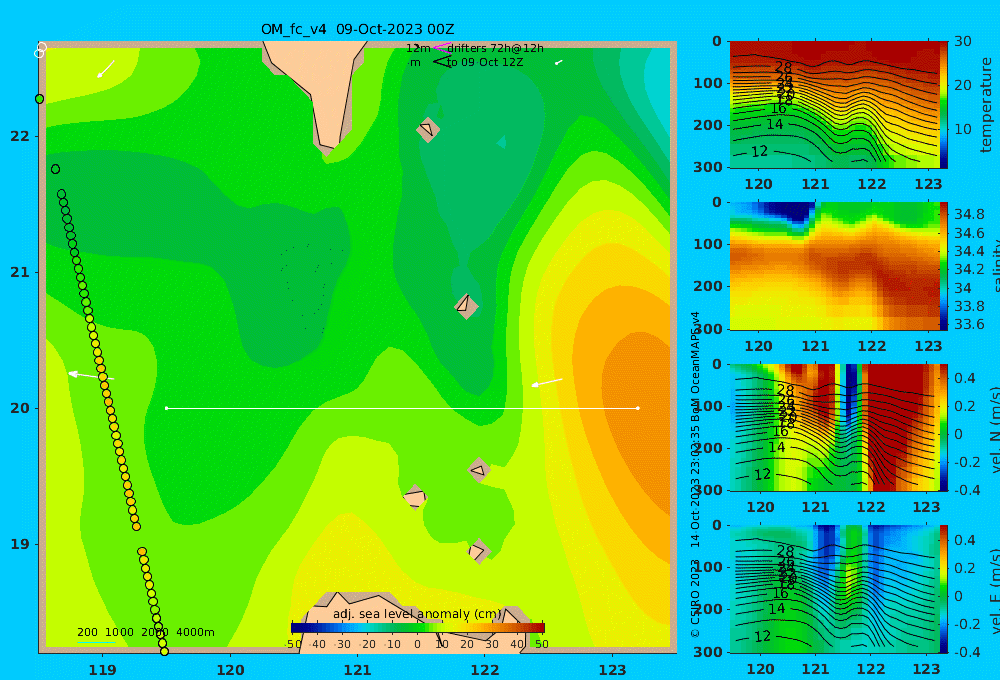The height and width of the screenshot is (680, 1000).
Task: Click the salinity colorbar
Action: point(944,266)
